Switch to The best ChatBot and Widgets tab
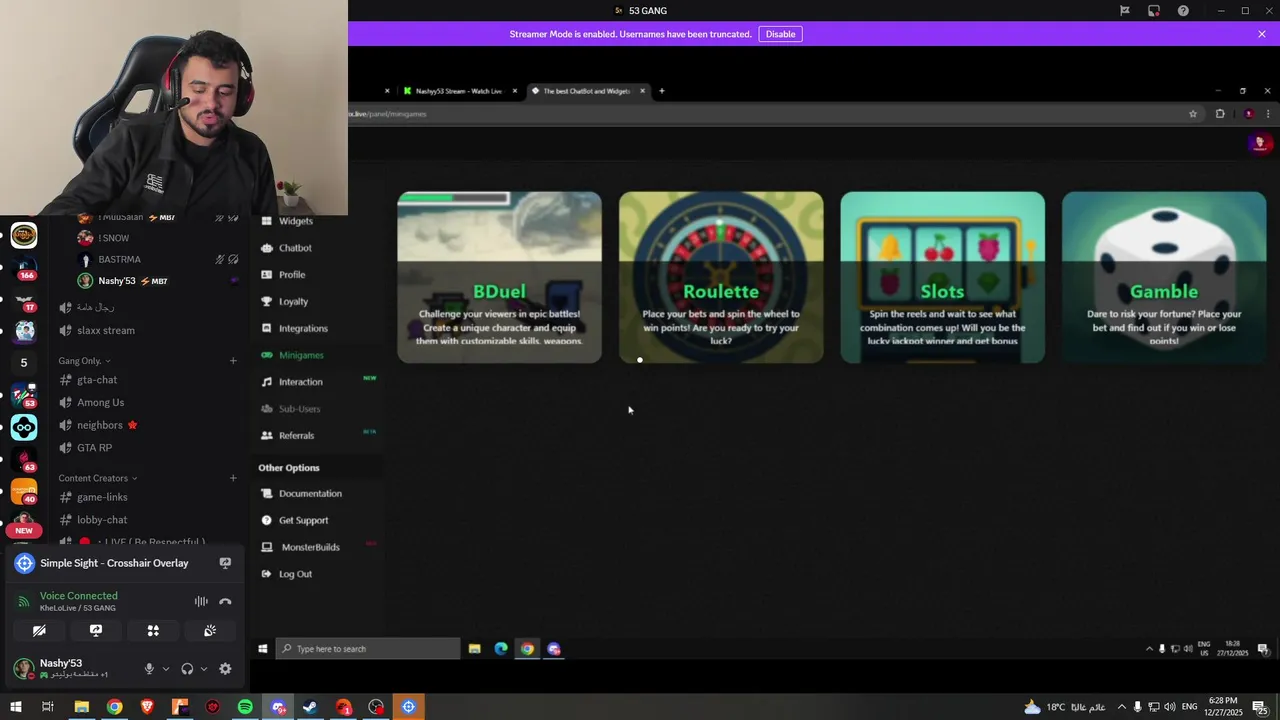The width and height of the screenshot is (1280, 720). coord(586,91)
